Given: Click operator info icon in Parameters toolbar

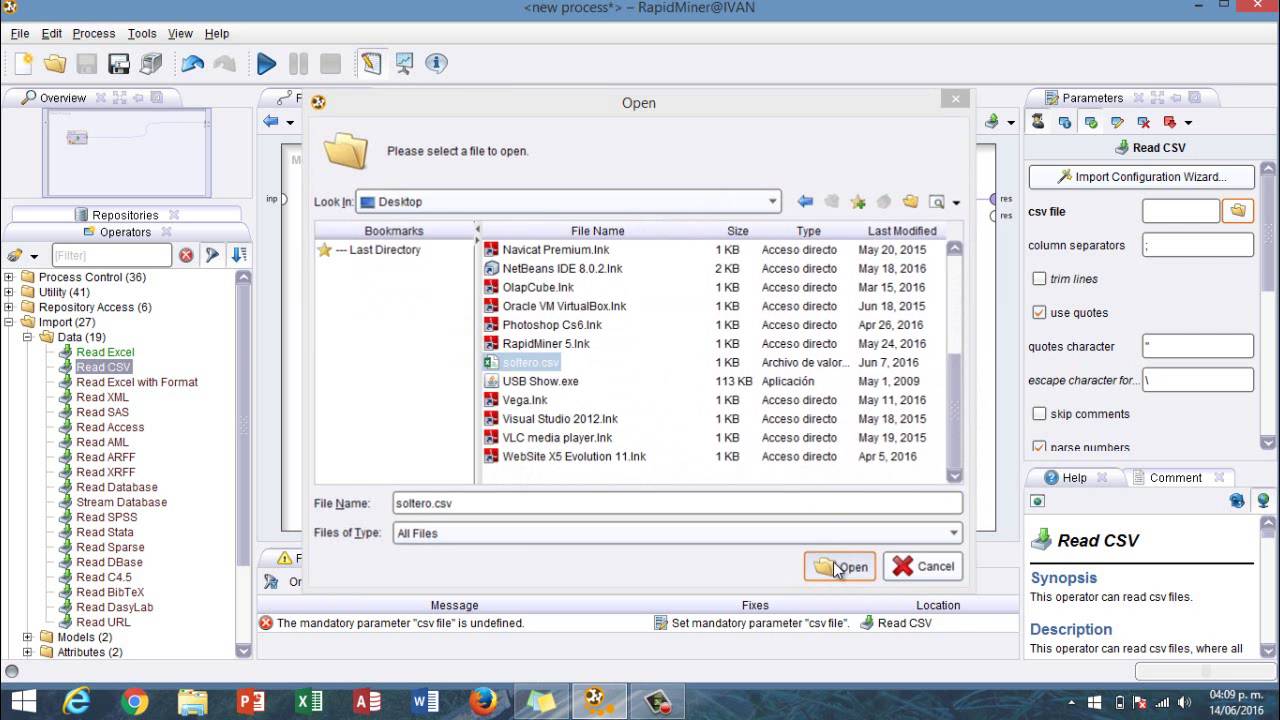Looking at the screenshot, I should coord(1065,123).
